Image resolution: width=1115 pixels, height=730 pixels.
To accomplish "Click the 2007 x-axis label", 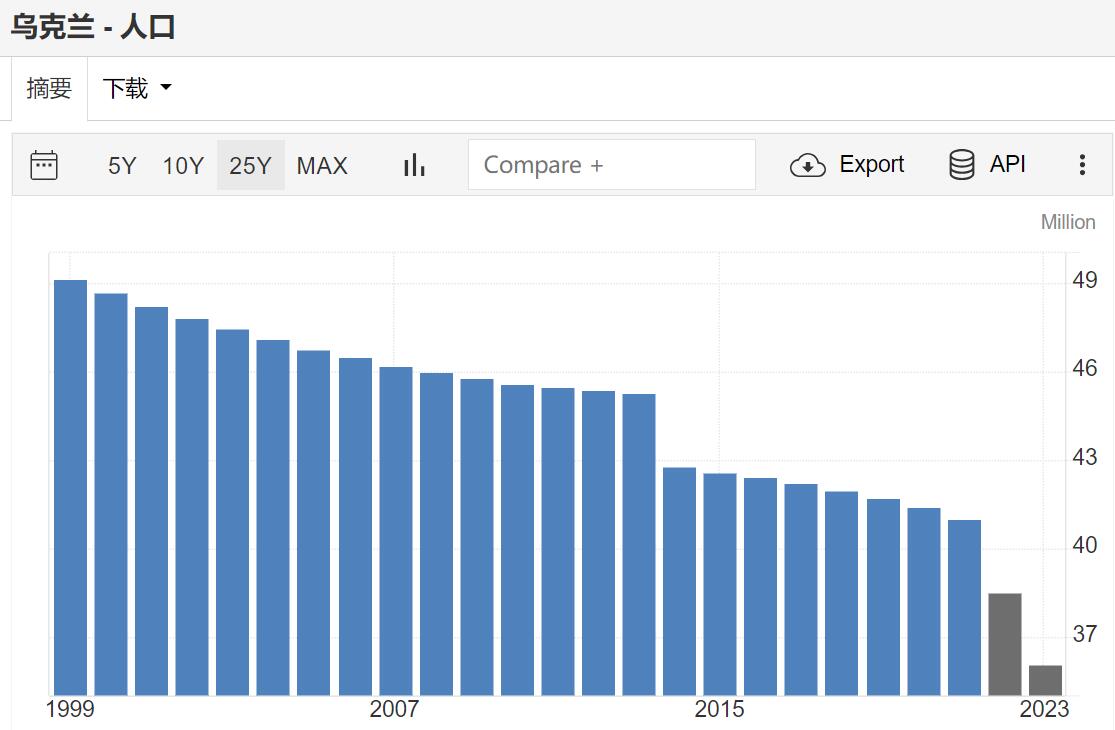I will tap(394, 709).
